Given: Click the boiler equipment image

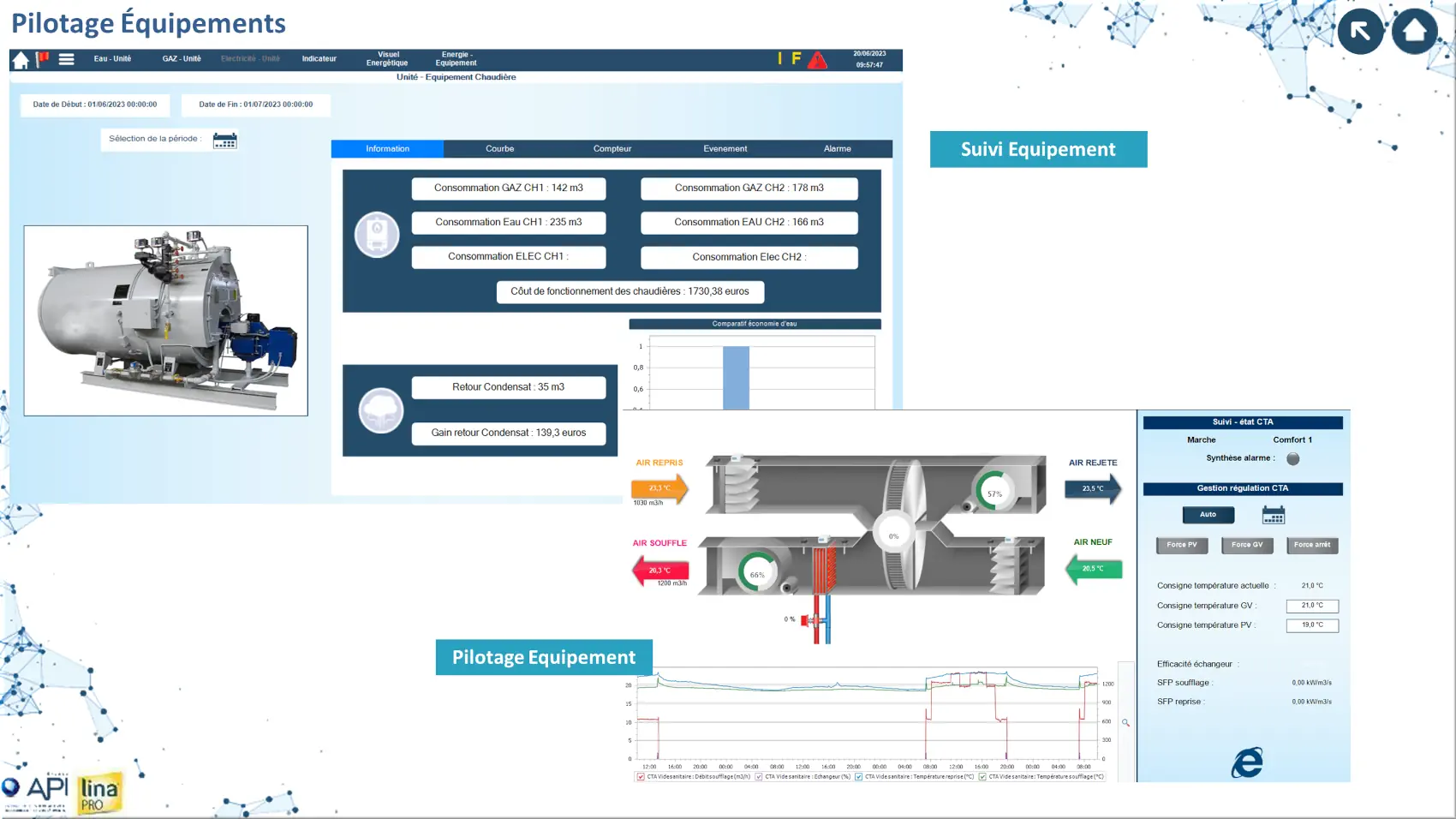Looking at the screenshot, I should click(166, 320).
